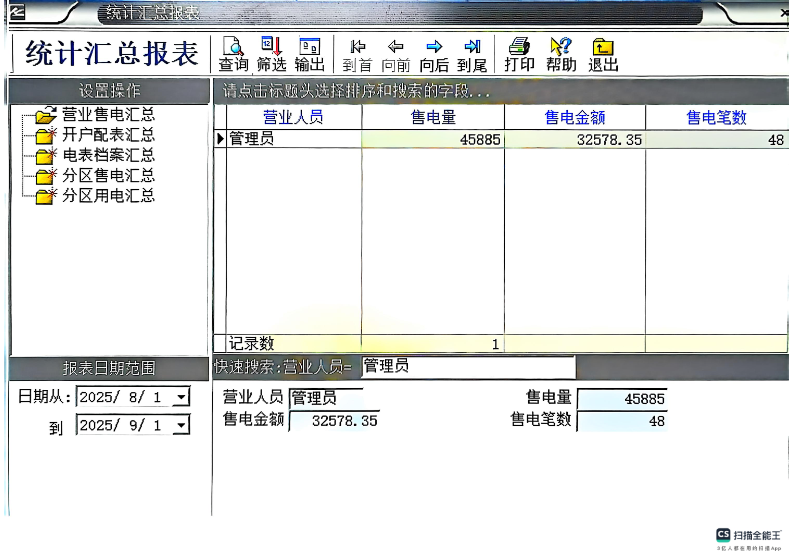Sort by the 售电金额 column header

[575, 118]
